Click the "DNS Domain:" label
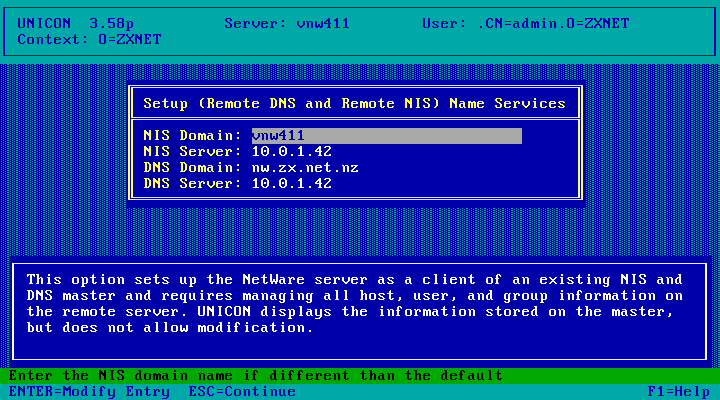This screenshot has width=720, height=400. coord(192,168)
